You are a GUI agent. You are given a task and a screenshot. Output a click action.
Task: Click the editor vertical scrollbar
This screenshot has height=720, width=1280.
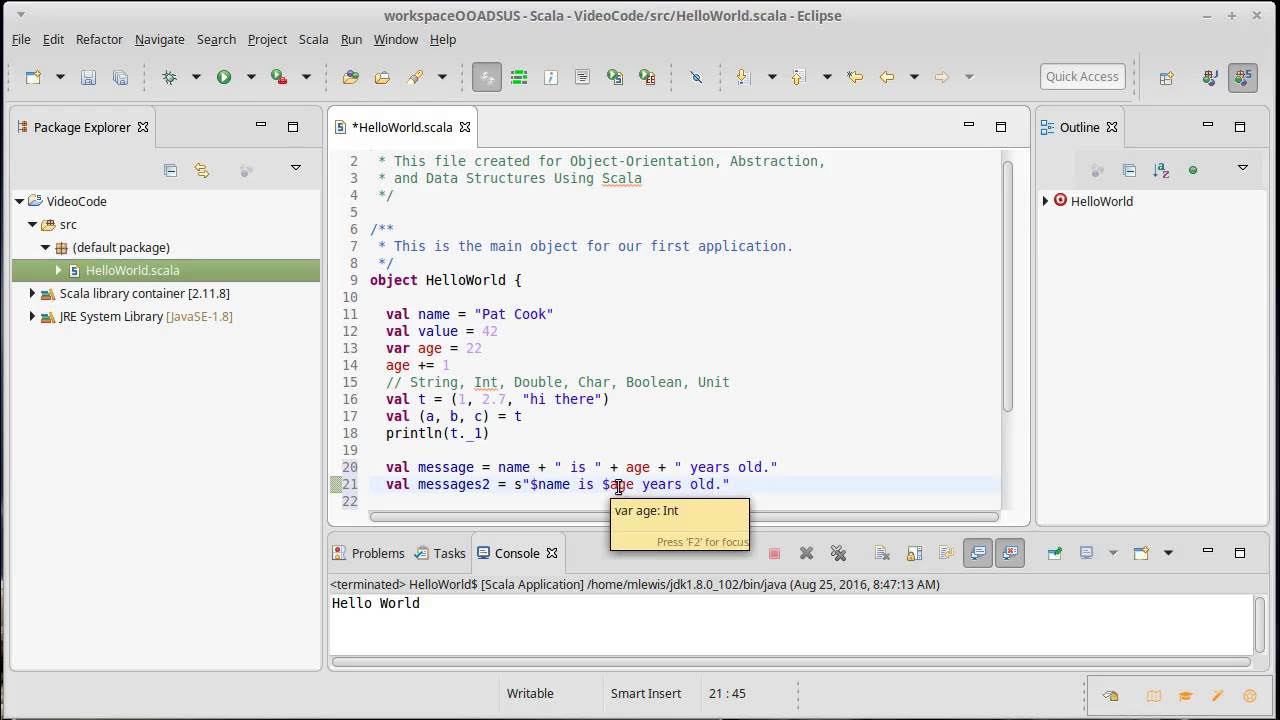(x=1008, y=285)
